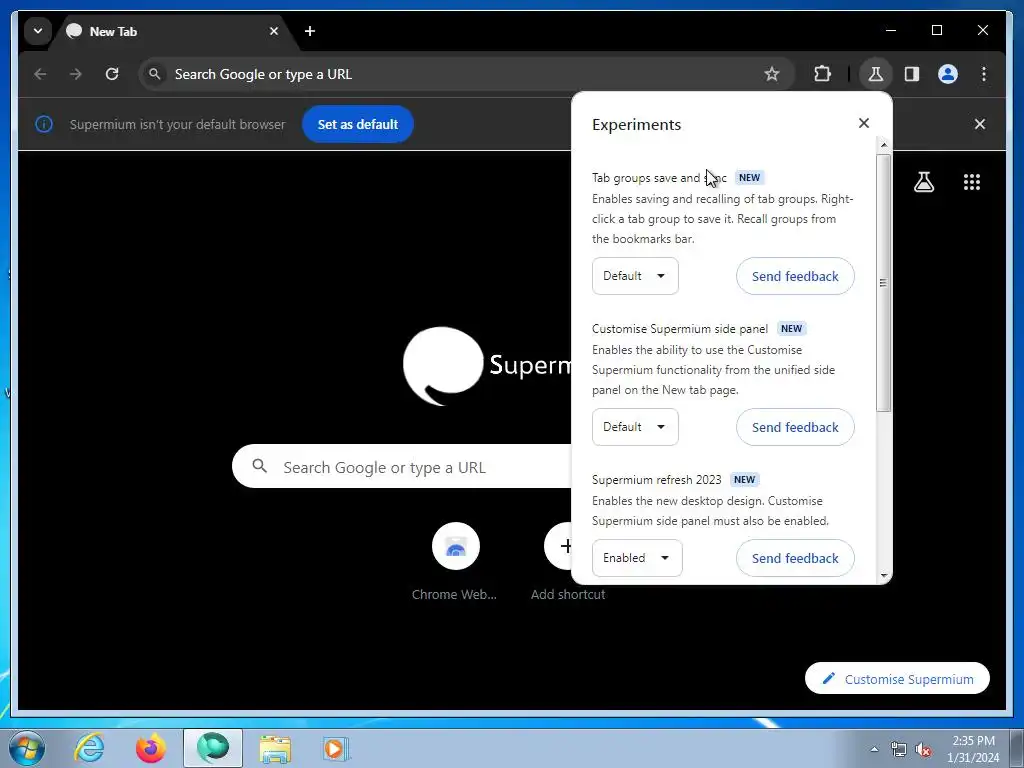Open Windows Explorer from taskbar
1024x768 pixels.
pos(275,749)
